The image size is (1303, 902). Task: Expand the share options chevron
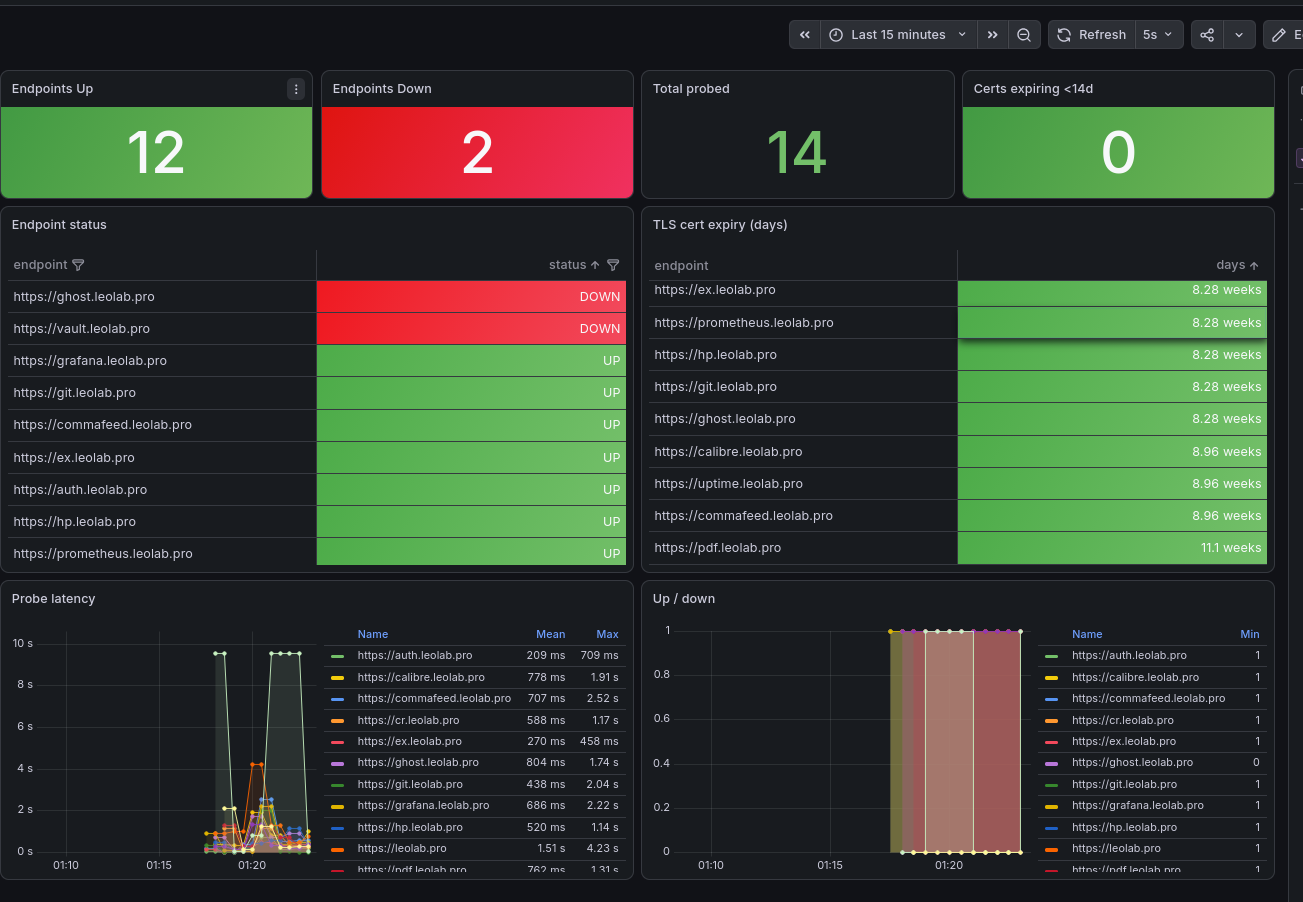pos(1239,34)
